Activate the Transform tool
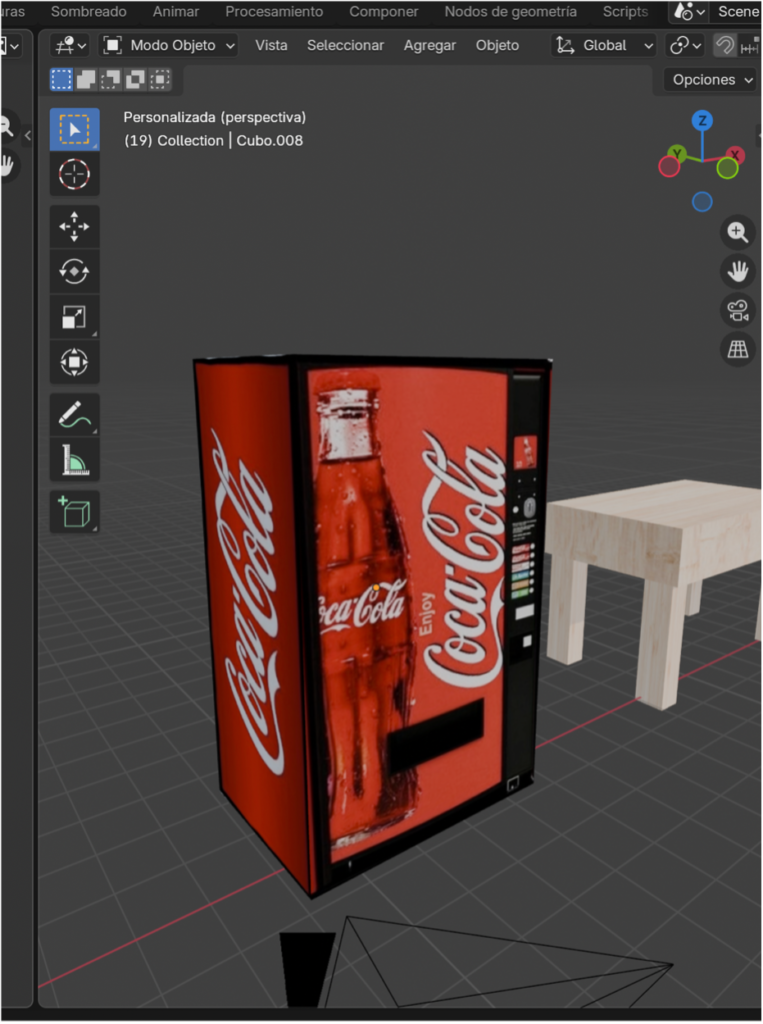This screenshot has width=763, height=1024. click(x=74, y=362)
